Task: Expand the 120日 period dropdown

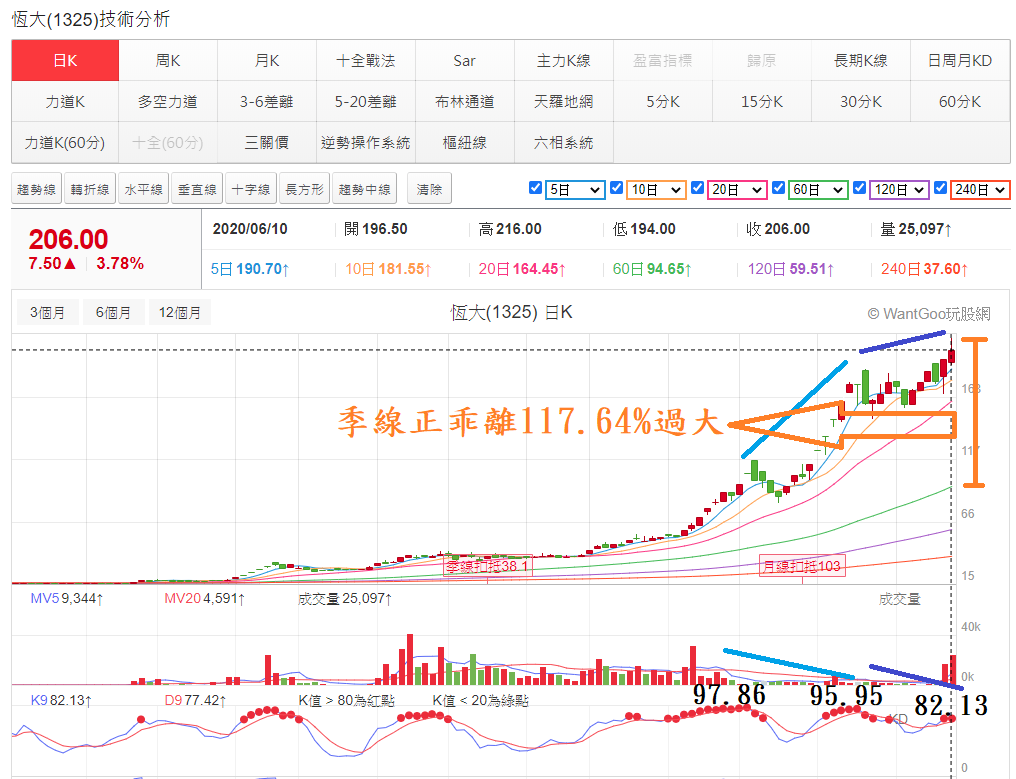Action: 899,190
